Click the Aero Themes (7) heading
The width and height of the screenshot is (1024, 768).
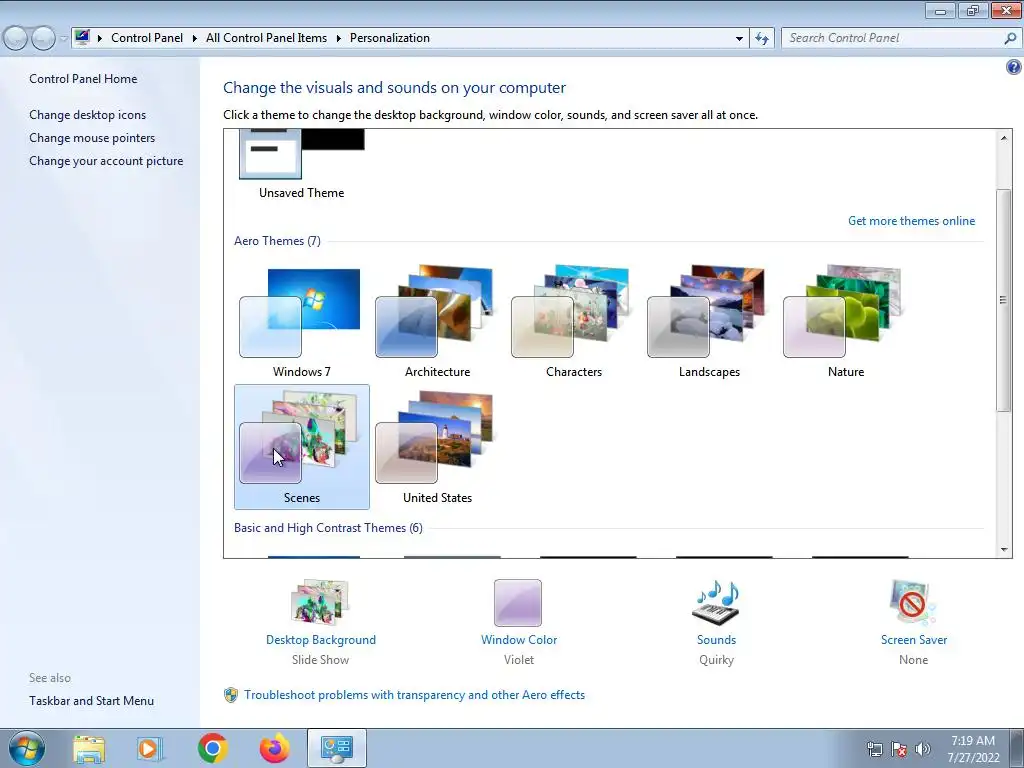pyautogui.click(x=277, y=241)
